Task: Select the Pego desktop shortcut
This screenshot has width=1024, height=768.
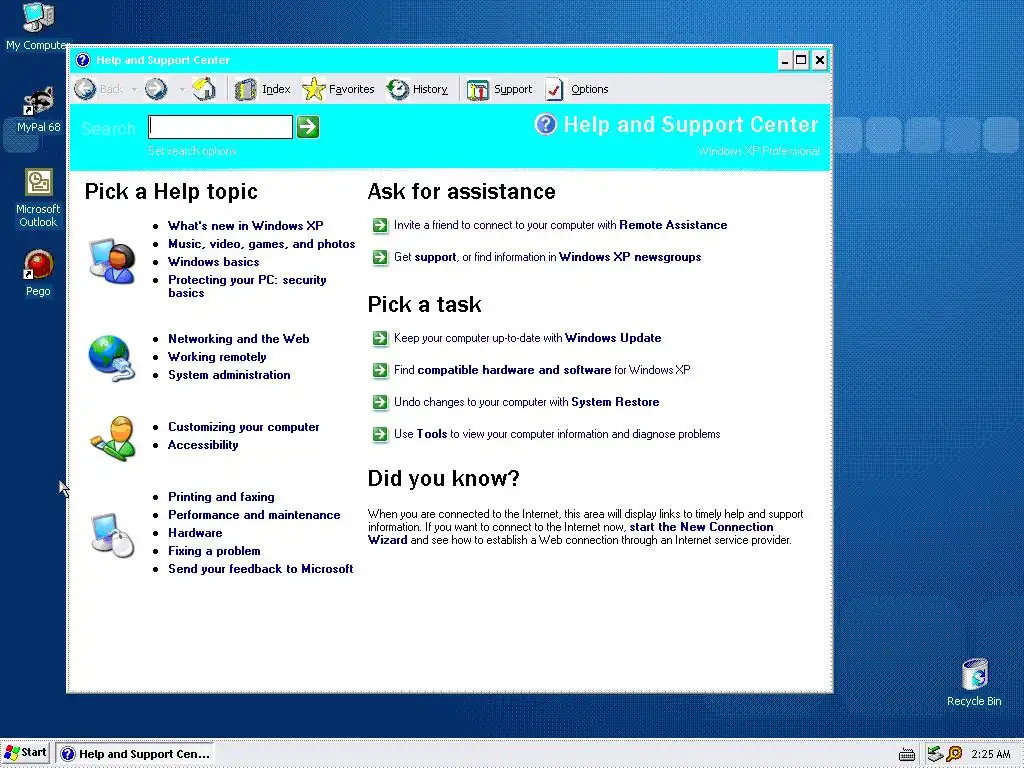Action: pyautogui.click(x=38, y=273)
